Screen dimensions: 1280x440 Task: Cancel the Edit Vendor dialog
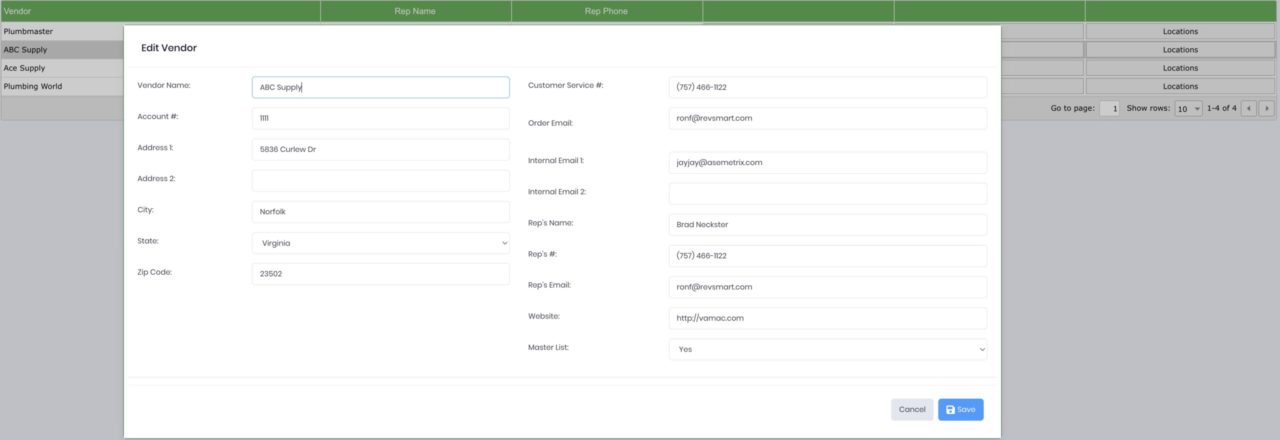[912, 409]
